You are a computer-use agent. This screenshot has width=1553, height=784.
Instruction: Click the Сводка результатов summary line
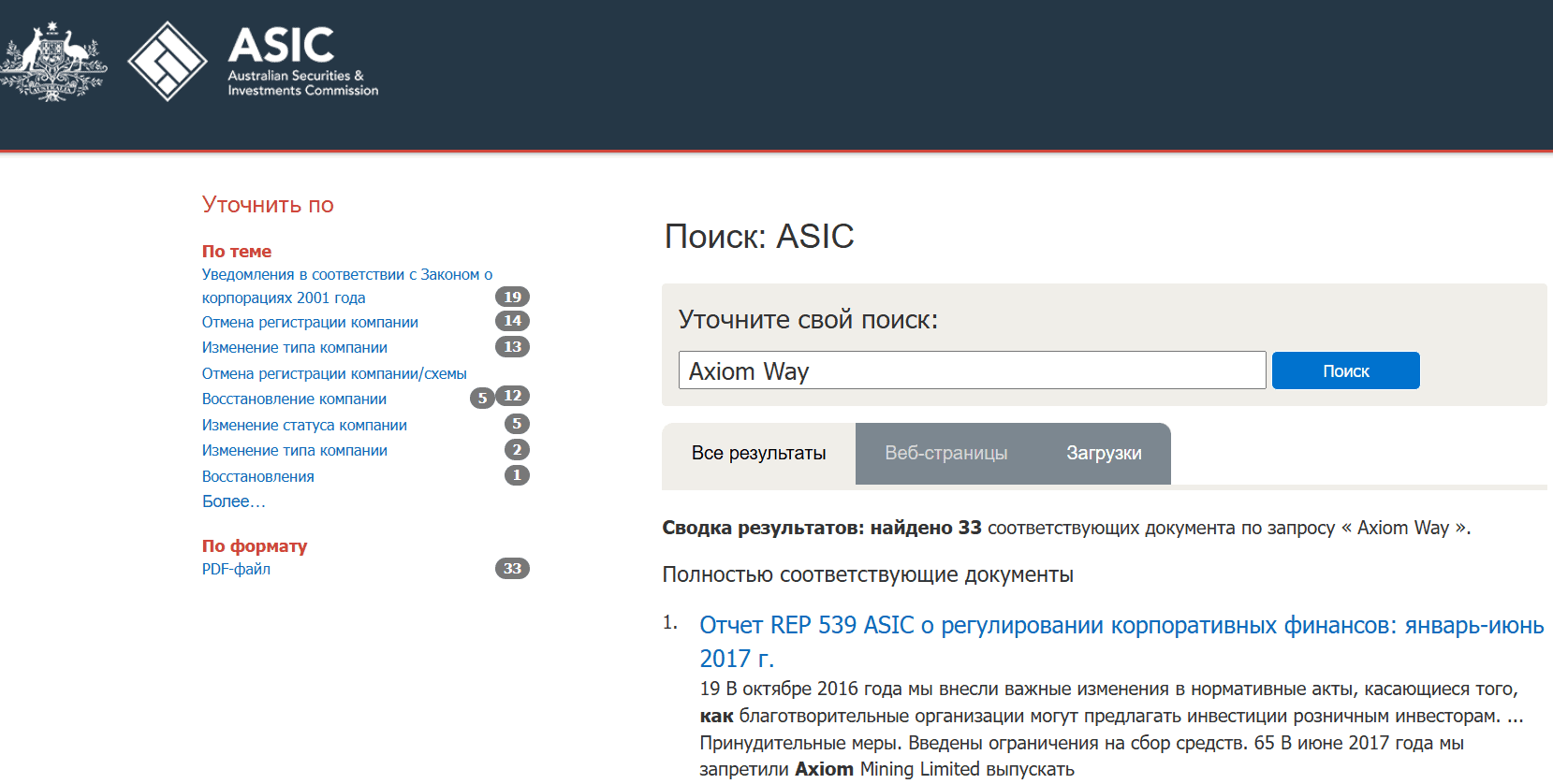pyautogui.click(x=1066, y=528)
